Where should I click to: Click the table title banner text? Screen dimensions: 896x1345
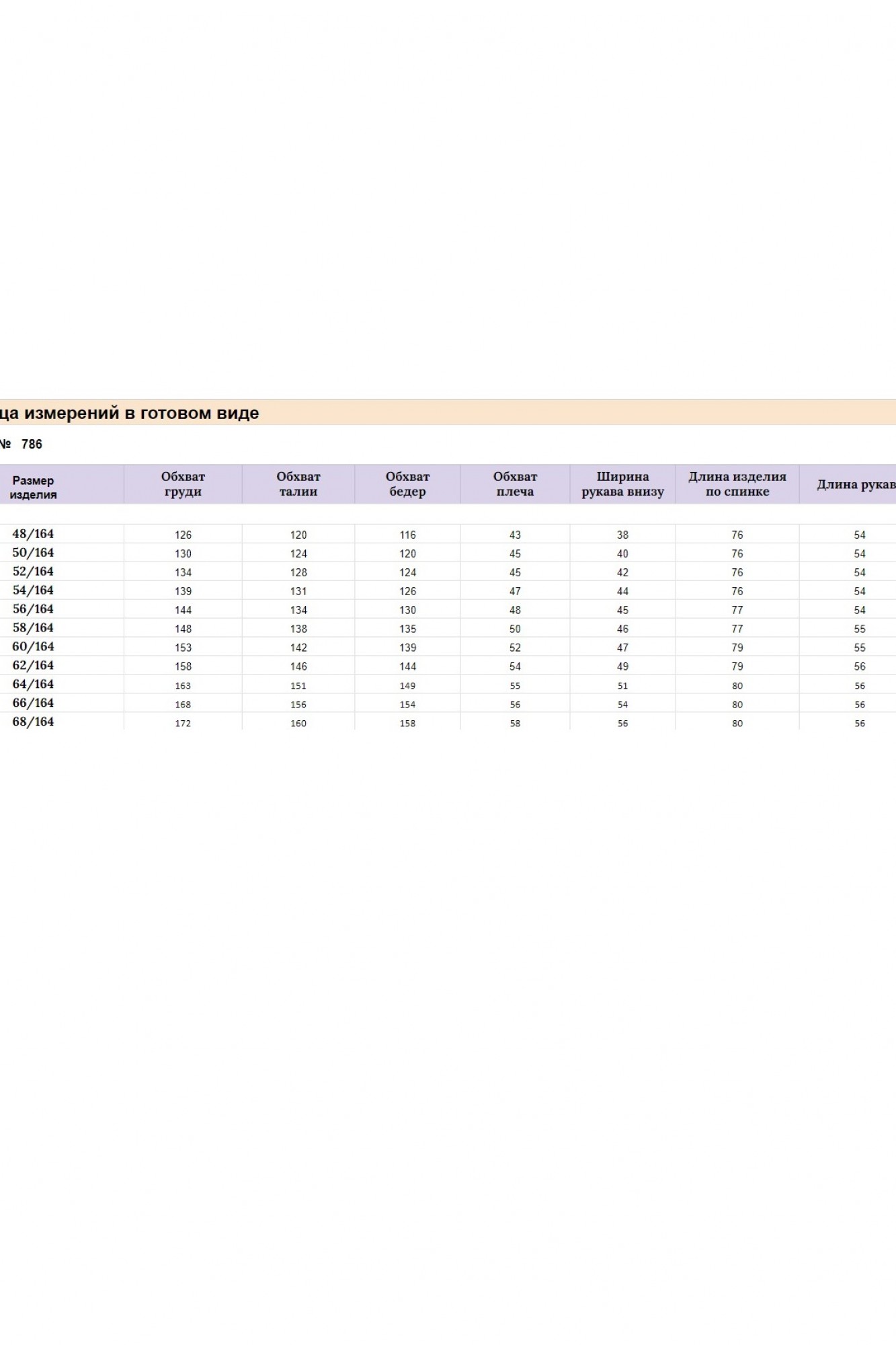(x=130, y=413)
